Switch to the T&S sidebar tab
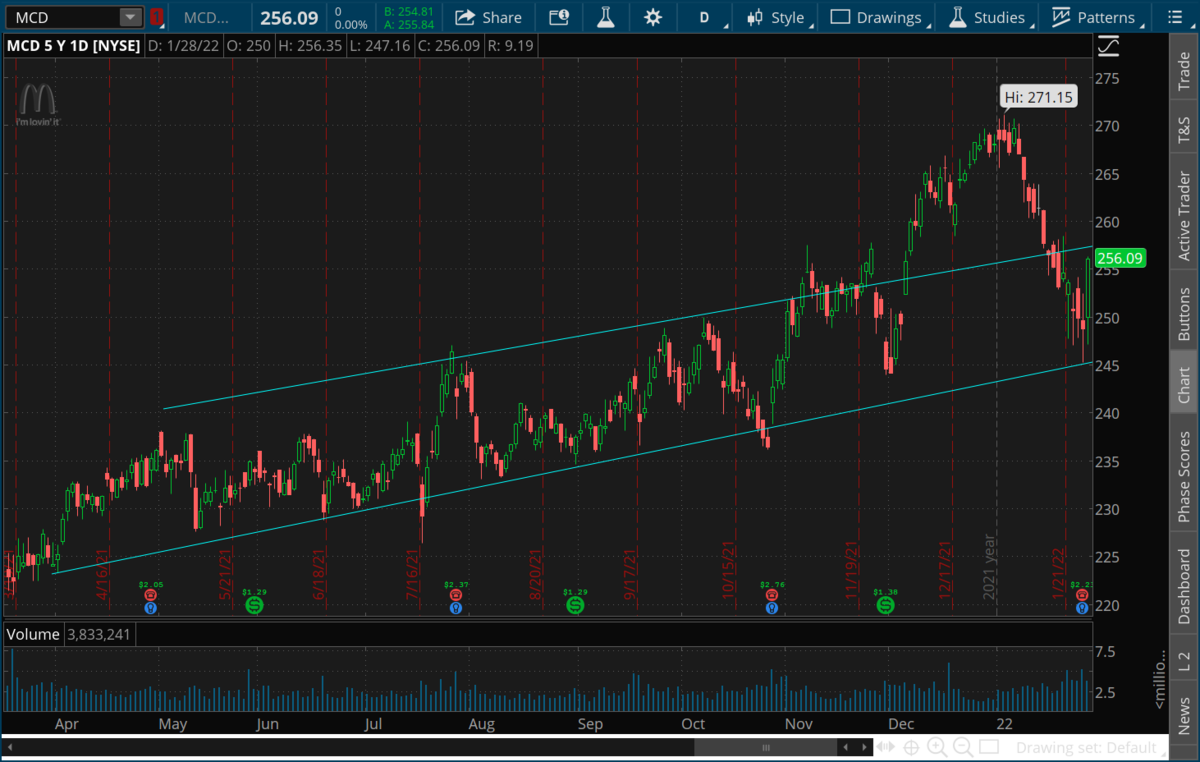 coord(1184,128)
